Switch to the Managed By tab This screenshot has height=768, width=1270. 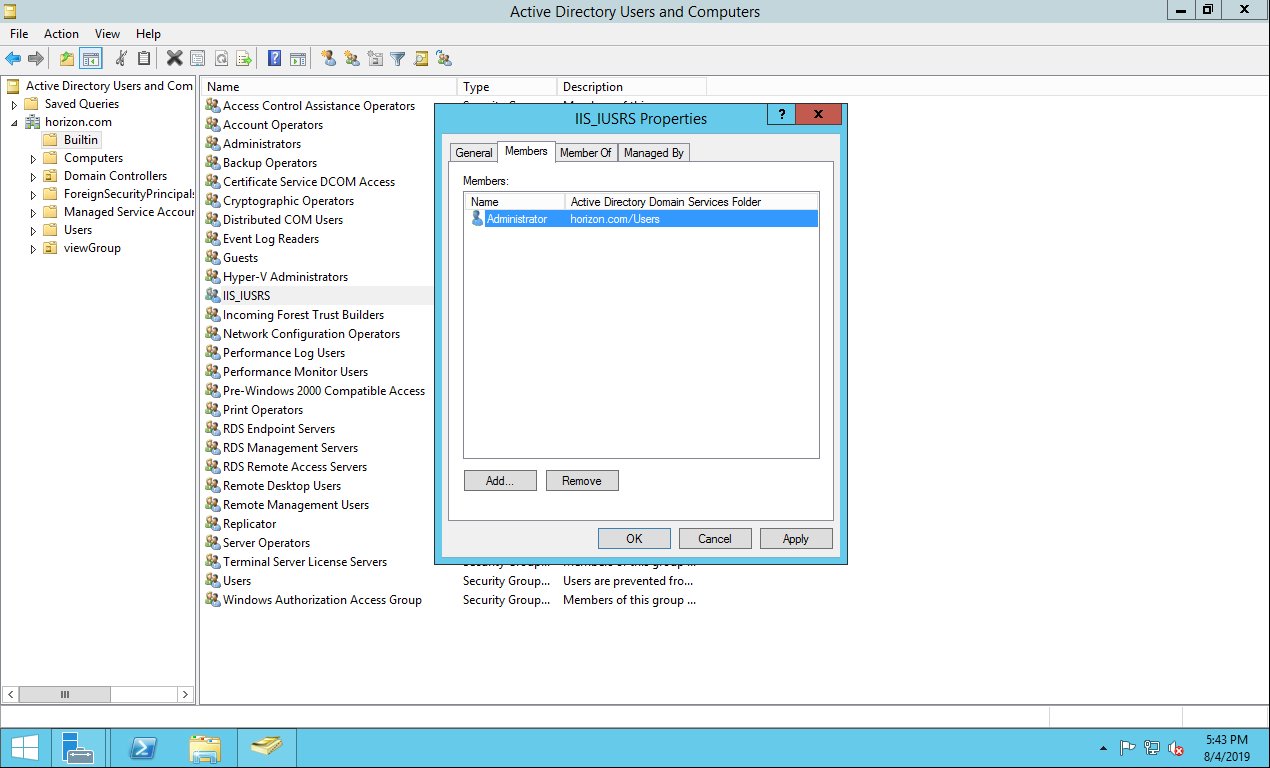coord(653,153)
